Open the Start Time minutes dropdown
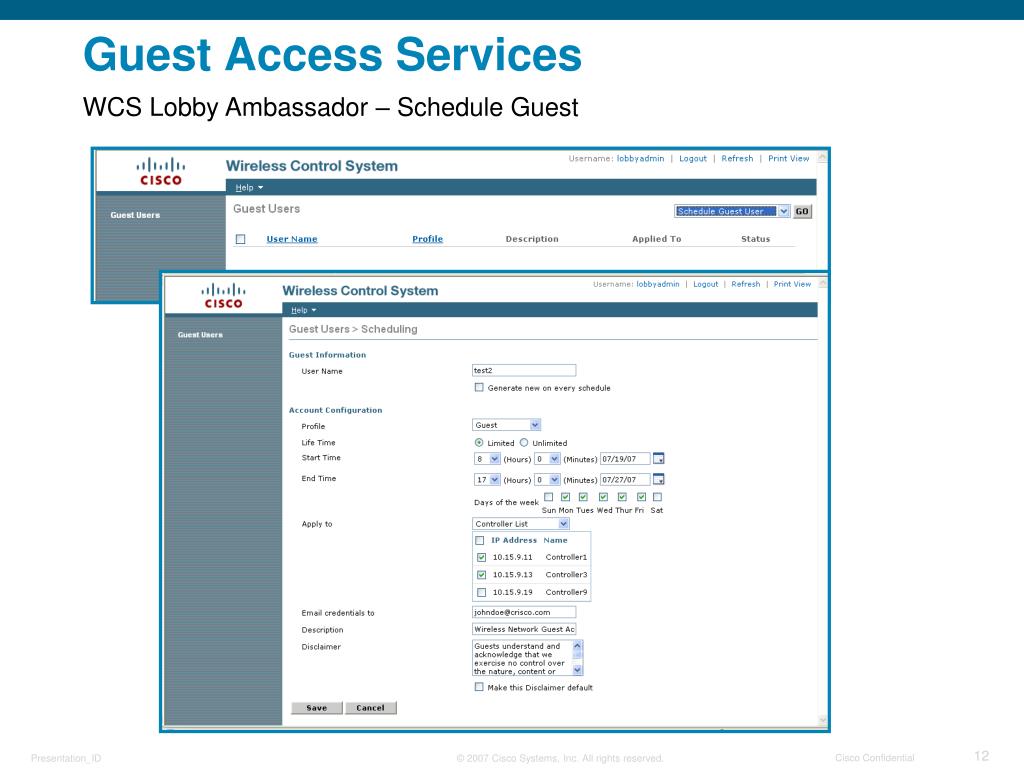The width and height of the screenshot is (1024, 768). click(x=547, y=459)
